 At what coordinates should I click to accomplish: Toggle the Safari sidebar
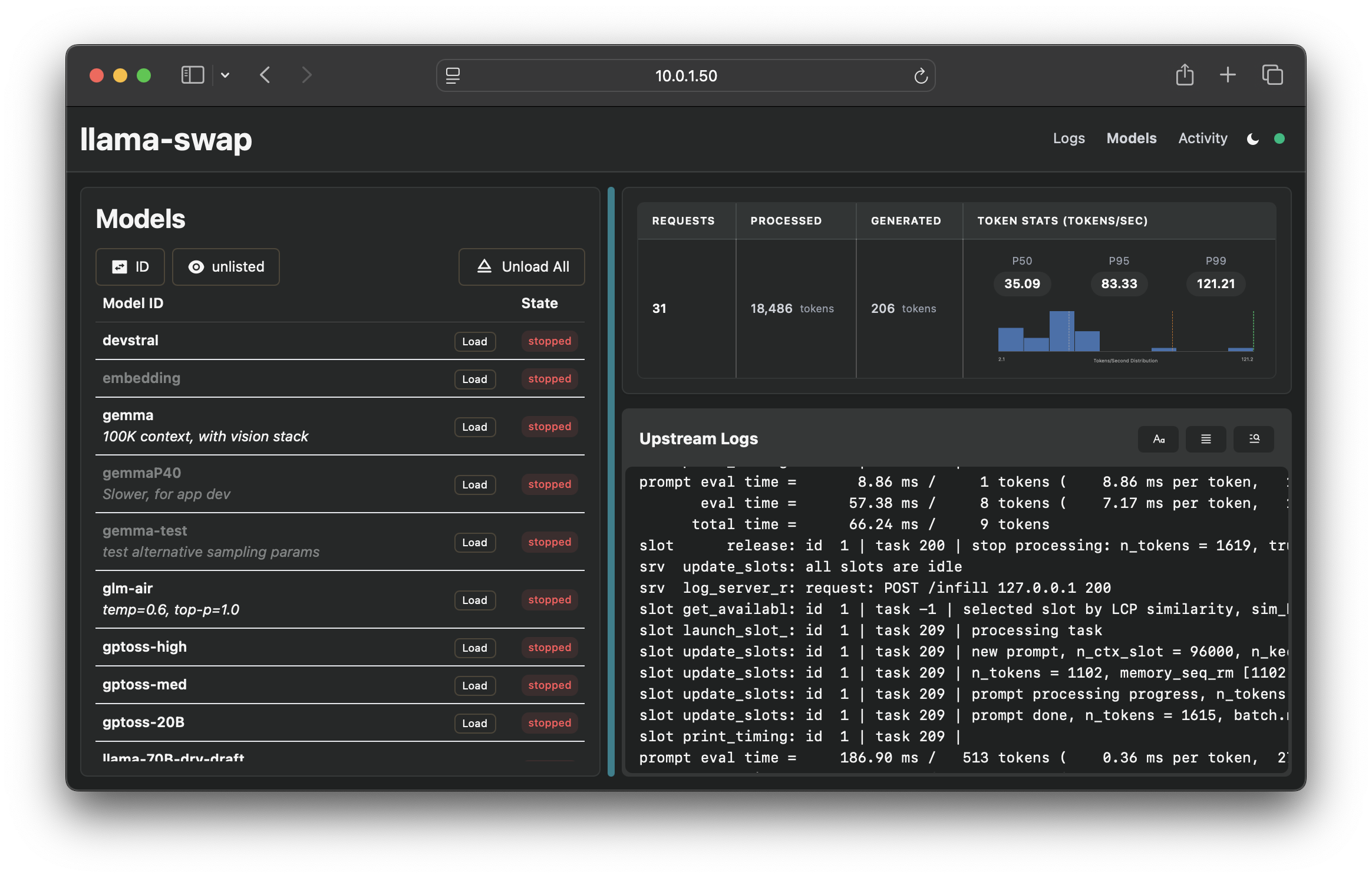click(192, 75)
